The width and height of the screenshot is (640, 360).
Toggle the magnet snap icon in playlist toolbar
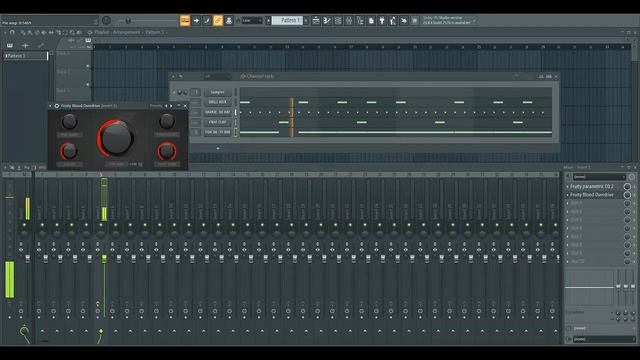click(12, 32)
